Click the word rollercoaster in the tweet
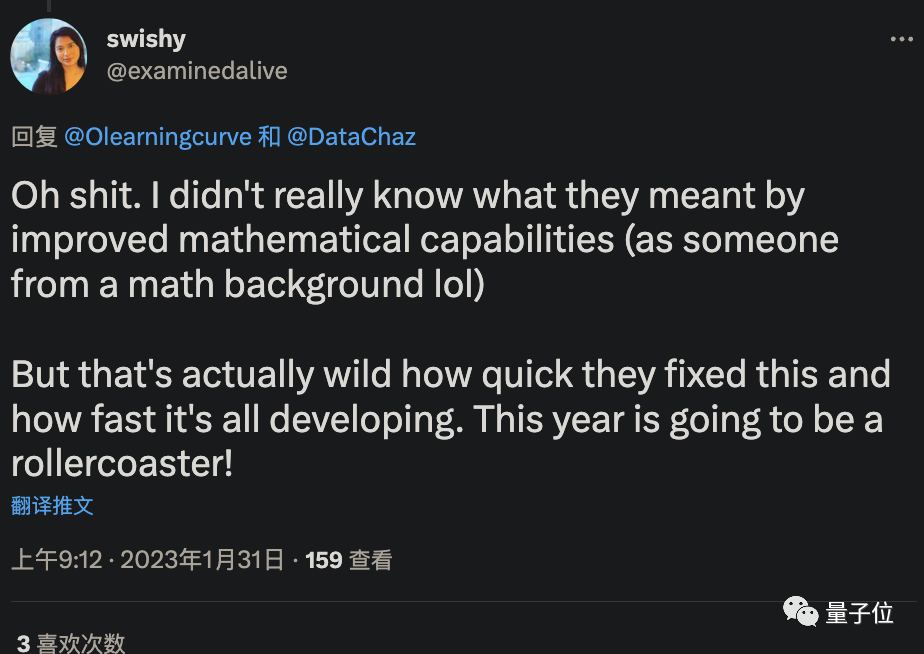This screenshot has height=654, width=924. coord(117,464)
